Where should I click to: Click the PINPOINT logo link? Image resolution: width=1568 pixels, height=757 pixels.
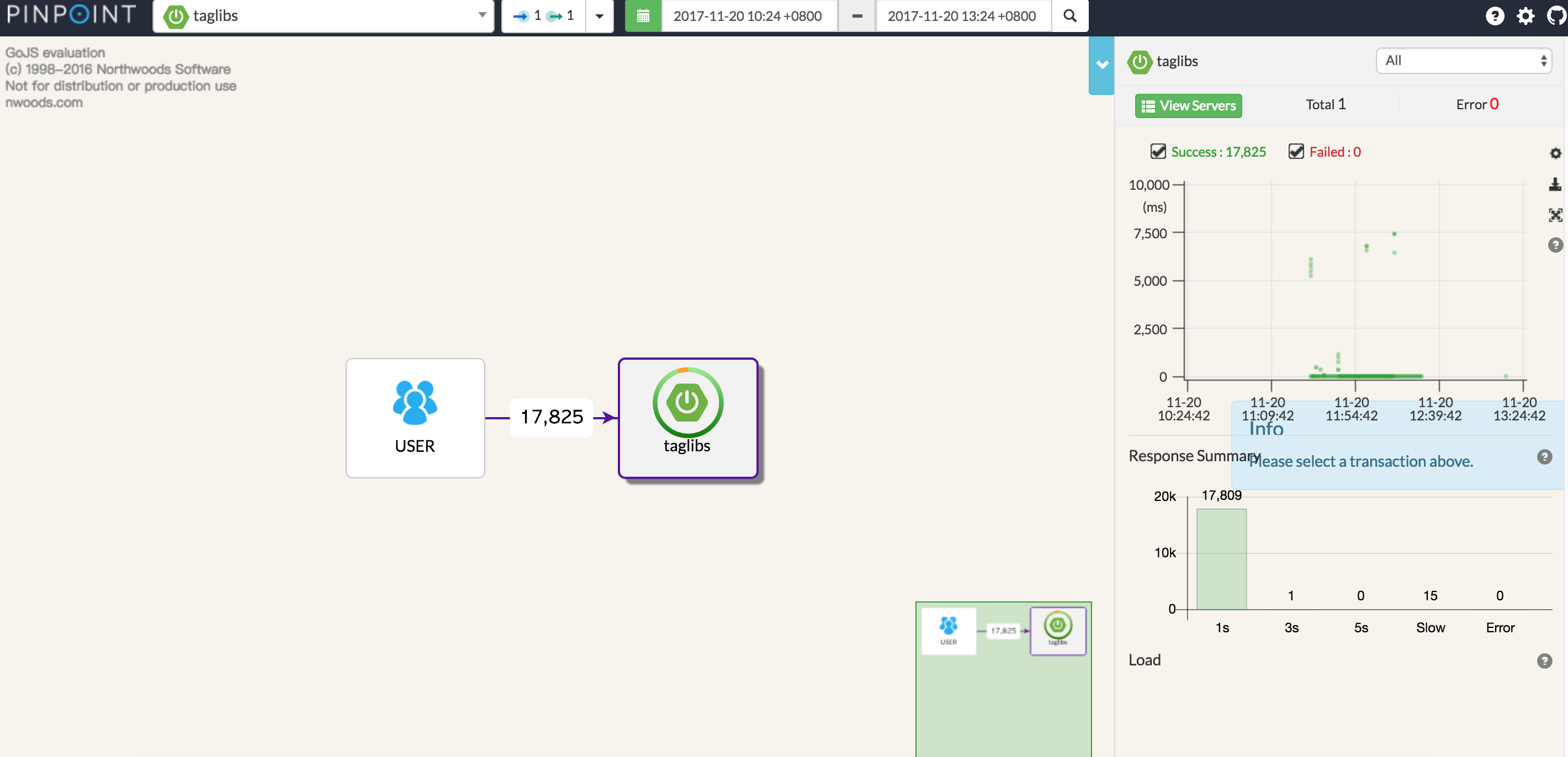(x=71, y=14)
